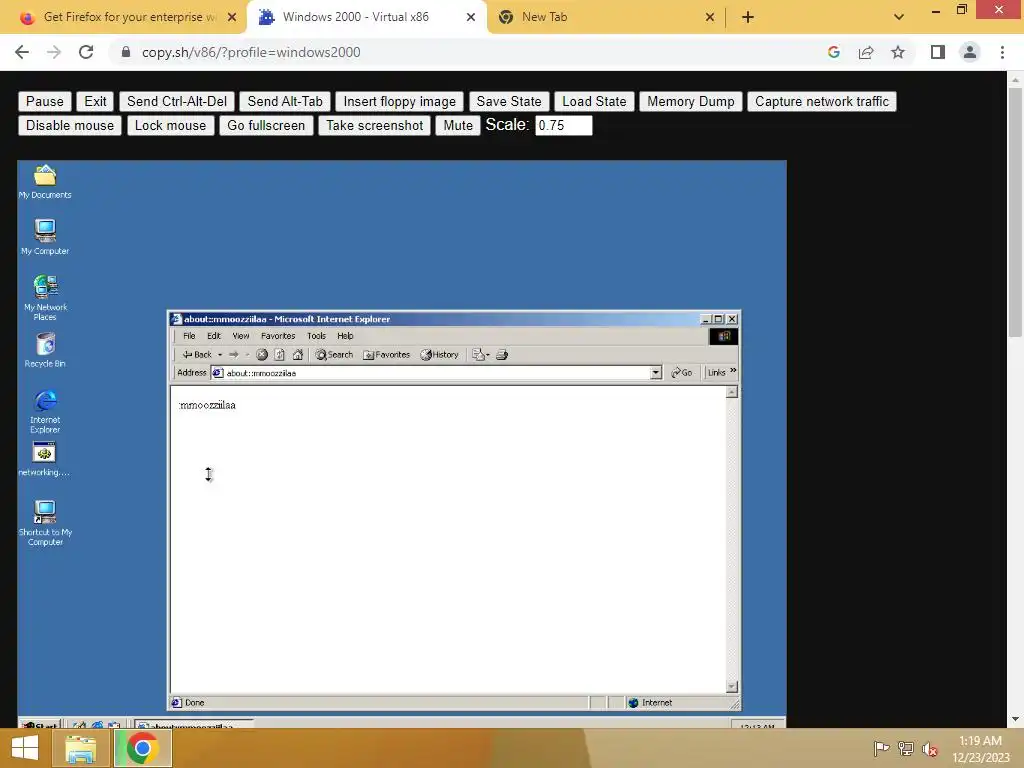Click the Send Ctrl-Alt-Del button

coord(177,101)
